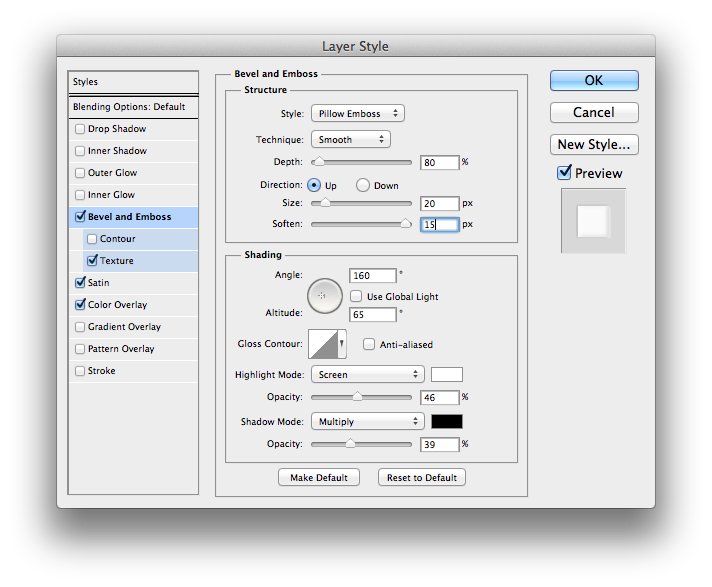Turn on the Stroke checkbox
The width and height of the screenshot is (712, 587).
(x=80, y=371)
